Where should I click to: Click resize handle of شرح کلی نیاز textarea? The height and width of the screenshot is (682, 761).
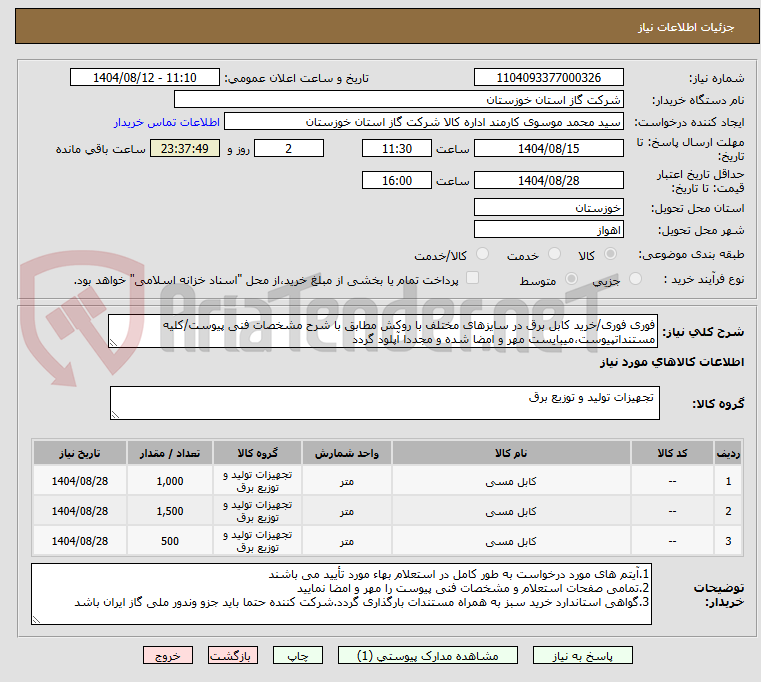click(113, 343)
